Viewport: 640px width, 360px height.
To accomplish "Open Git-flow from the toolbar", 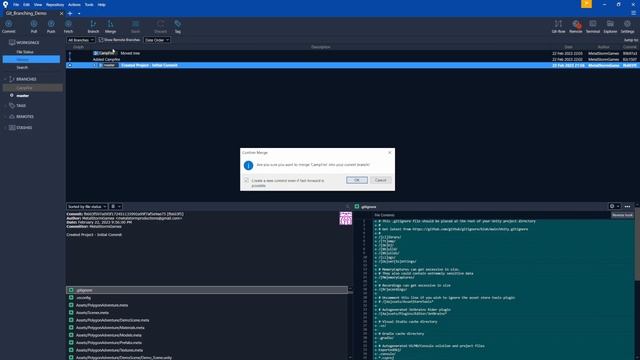I will point(558,27).
